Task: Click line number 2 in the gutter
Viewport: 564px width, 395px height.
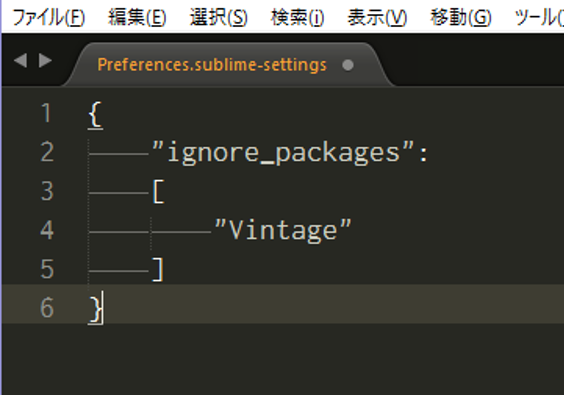Action: [x=47, y=152]
